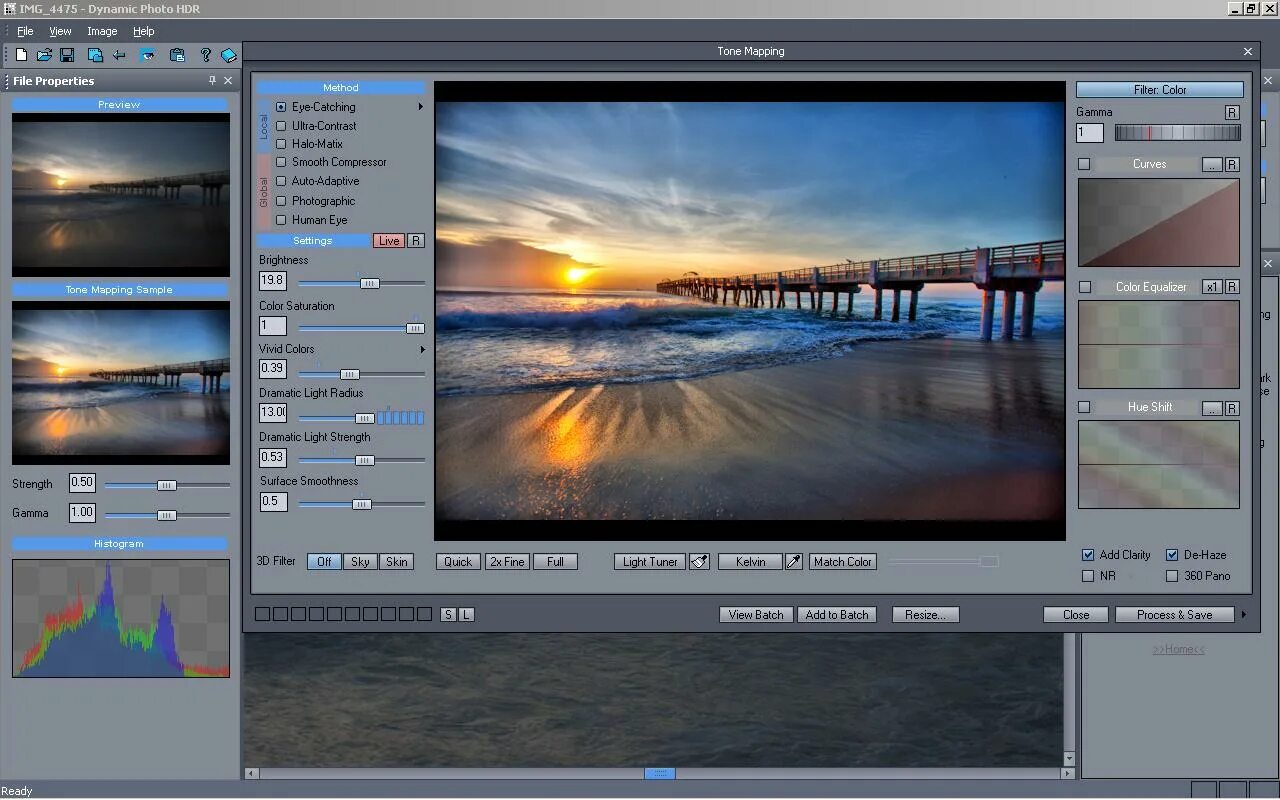This screenshot has height=800, width=1280.
Task: Choose the 2x Fine preview quality
Action: pos(507,561)
